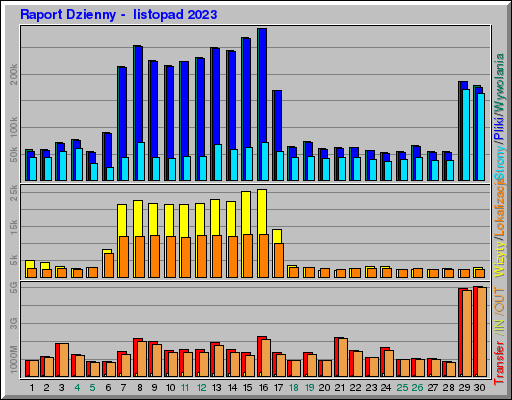Select the day label 30 on the axis

click(x=479, y=388)
